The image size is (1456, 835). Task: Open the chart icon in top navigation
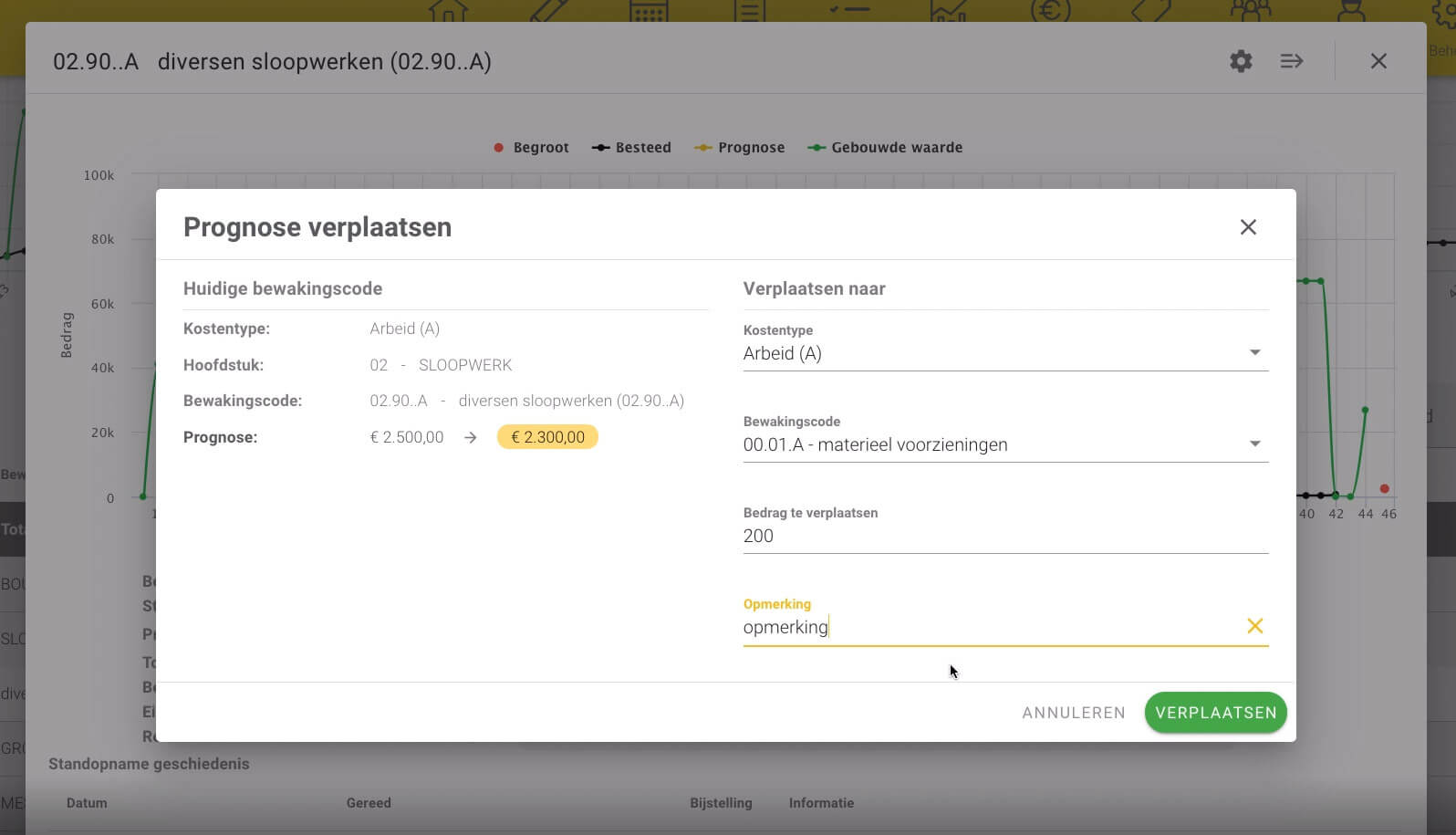(949, 10)
